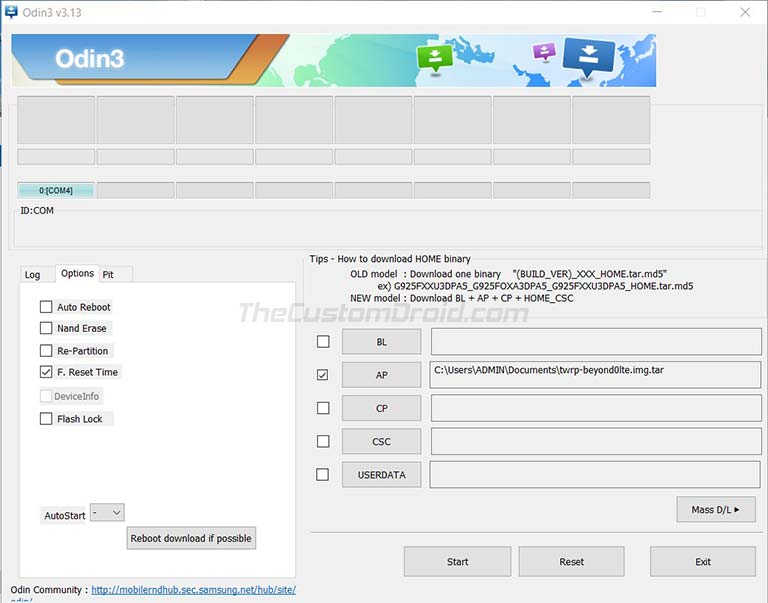Close the Odin3 window
768x603 pixels.
pyautogui.click(x=745, y=12)
